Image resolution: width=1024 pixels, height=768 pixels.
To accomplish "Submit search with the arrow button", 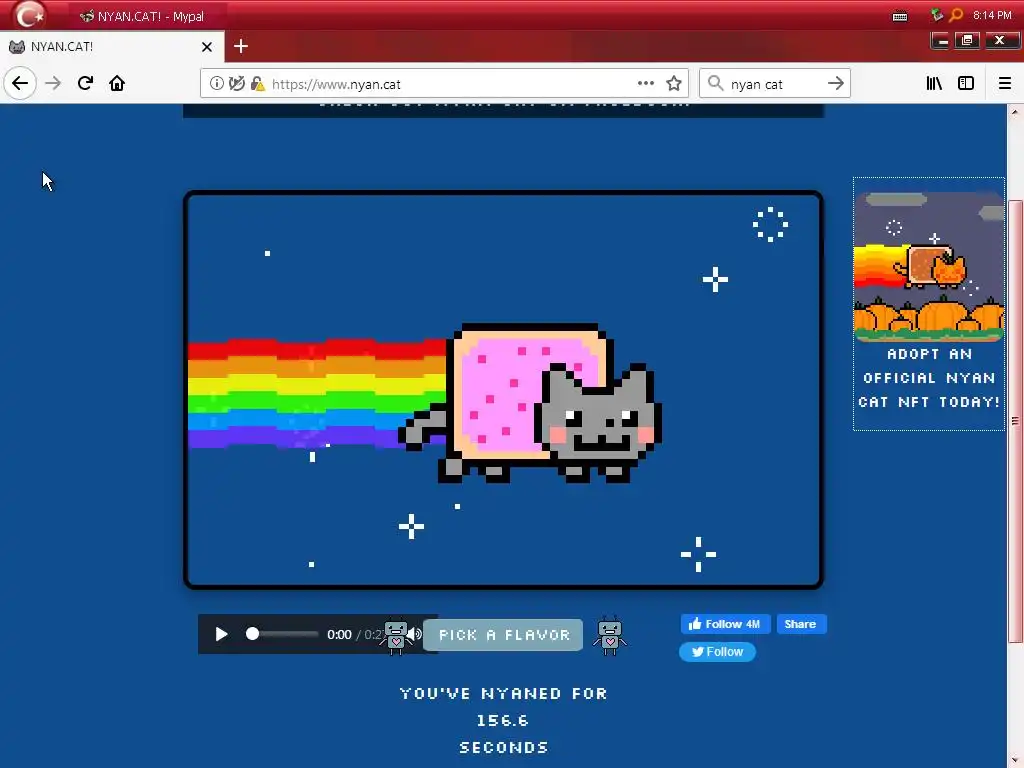I will coord(835,84).
